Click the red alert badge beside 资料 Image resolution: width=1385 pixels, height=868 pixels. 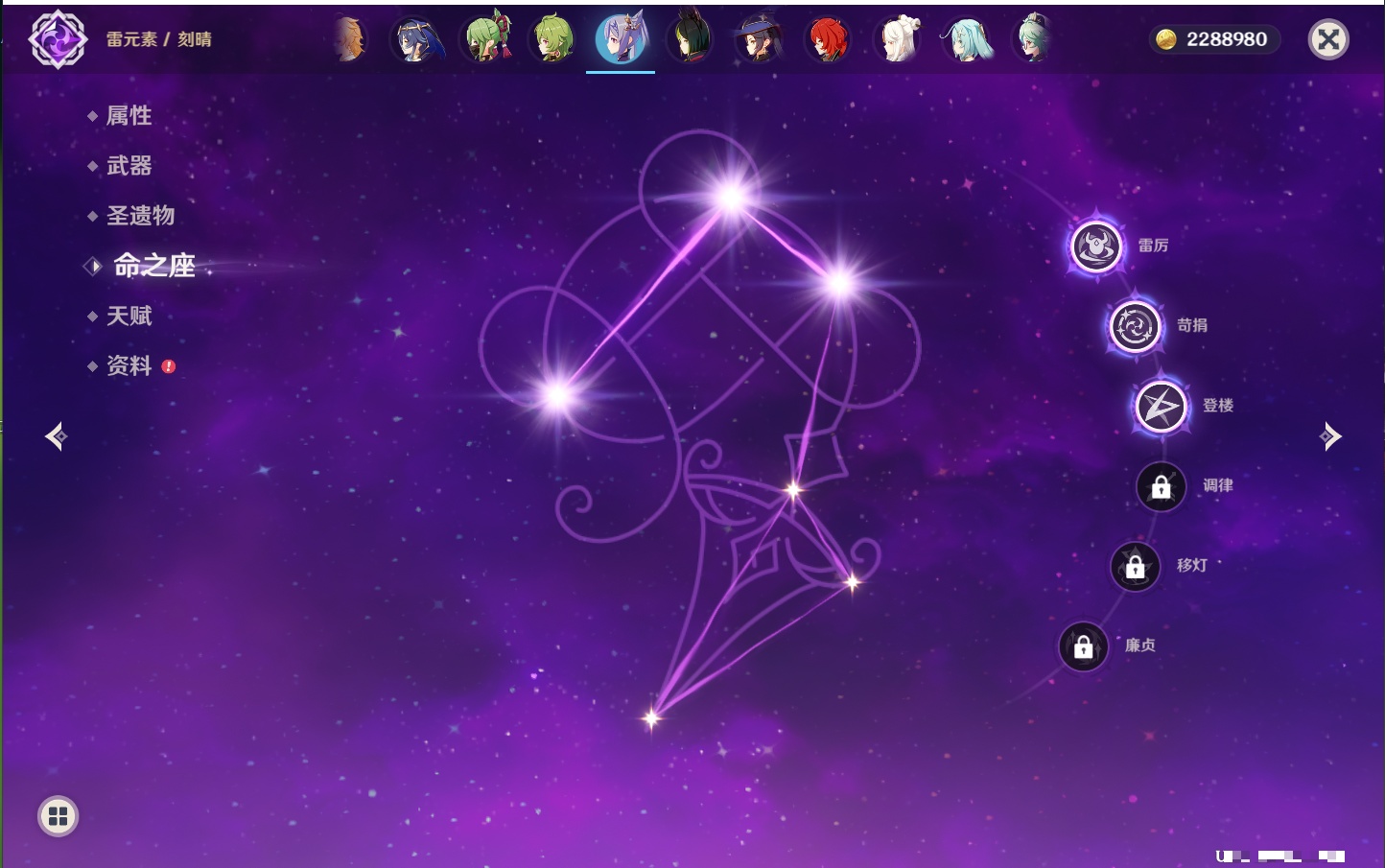tap(169, 366)
